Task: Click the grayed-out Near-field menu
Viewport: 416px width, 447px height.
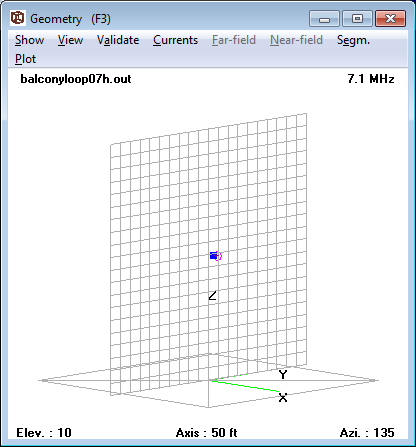Action: coord(296,40)
